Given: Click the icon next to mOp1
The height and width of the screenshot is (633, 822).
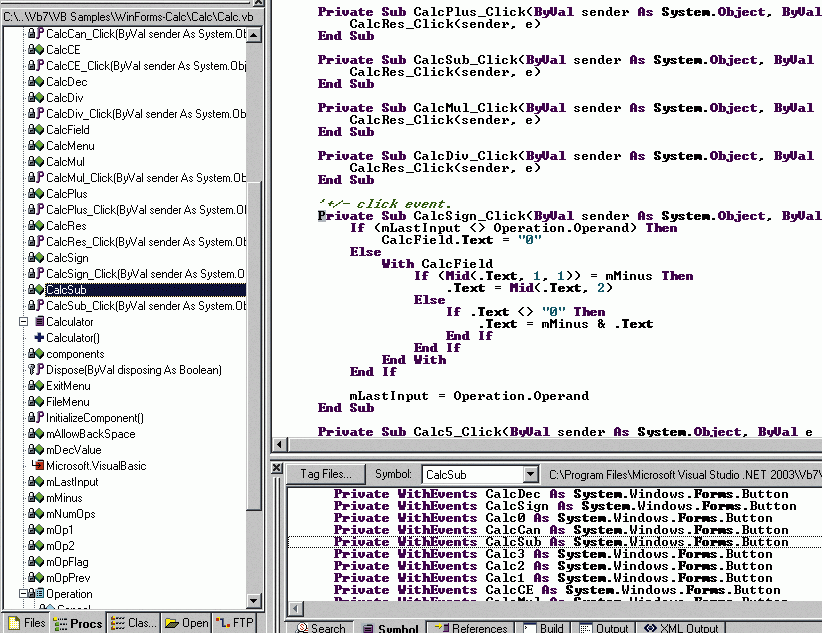Looking at the screenshot, I should tap(36, 530).
